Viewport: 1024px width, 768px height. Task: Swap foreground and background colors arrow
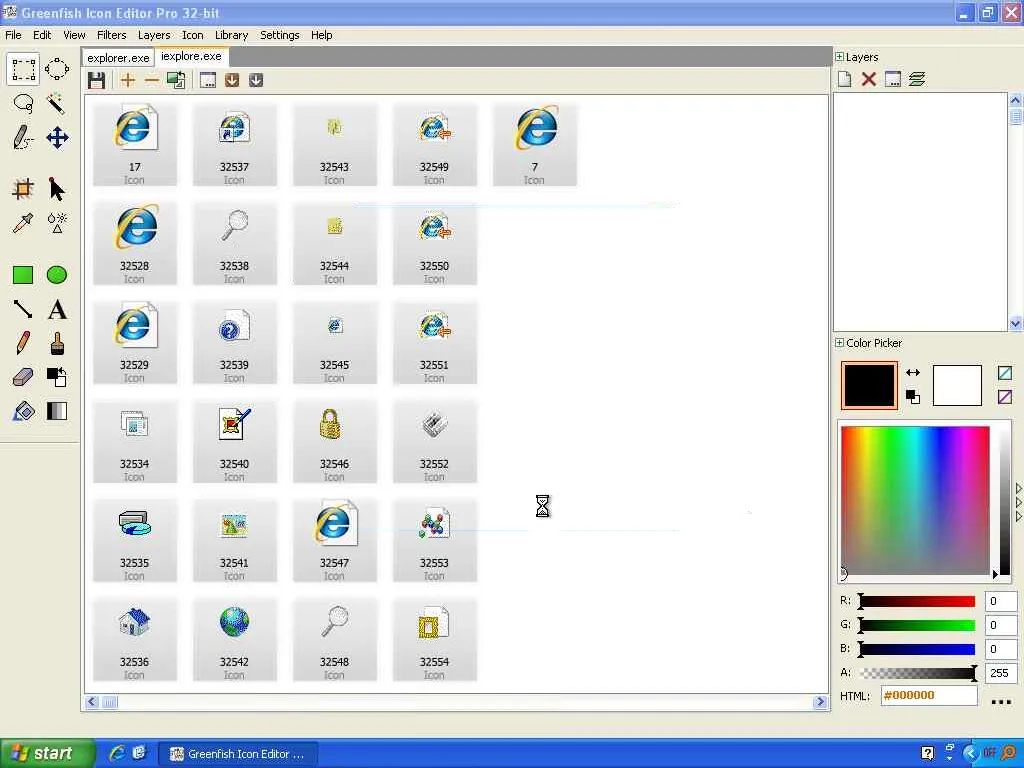[913, 372]
